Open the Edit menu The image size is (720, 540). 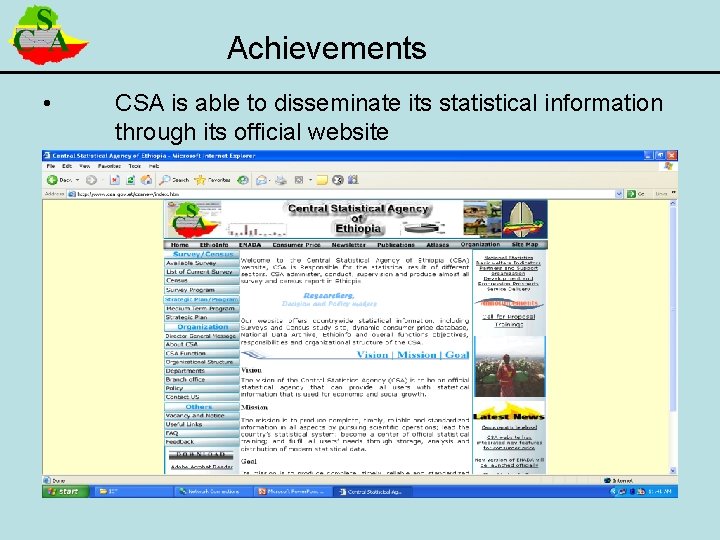click(x=67, y=166)
